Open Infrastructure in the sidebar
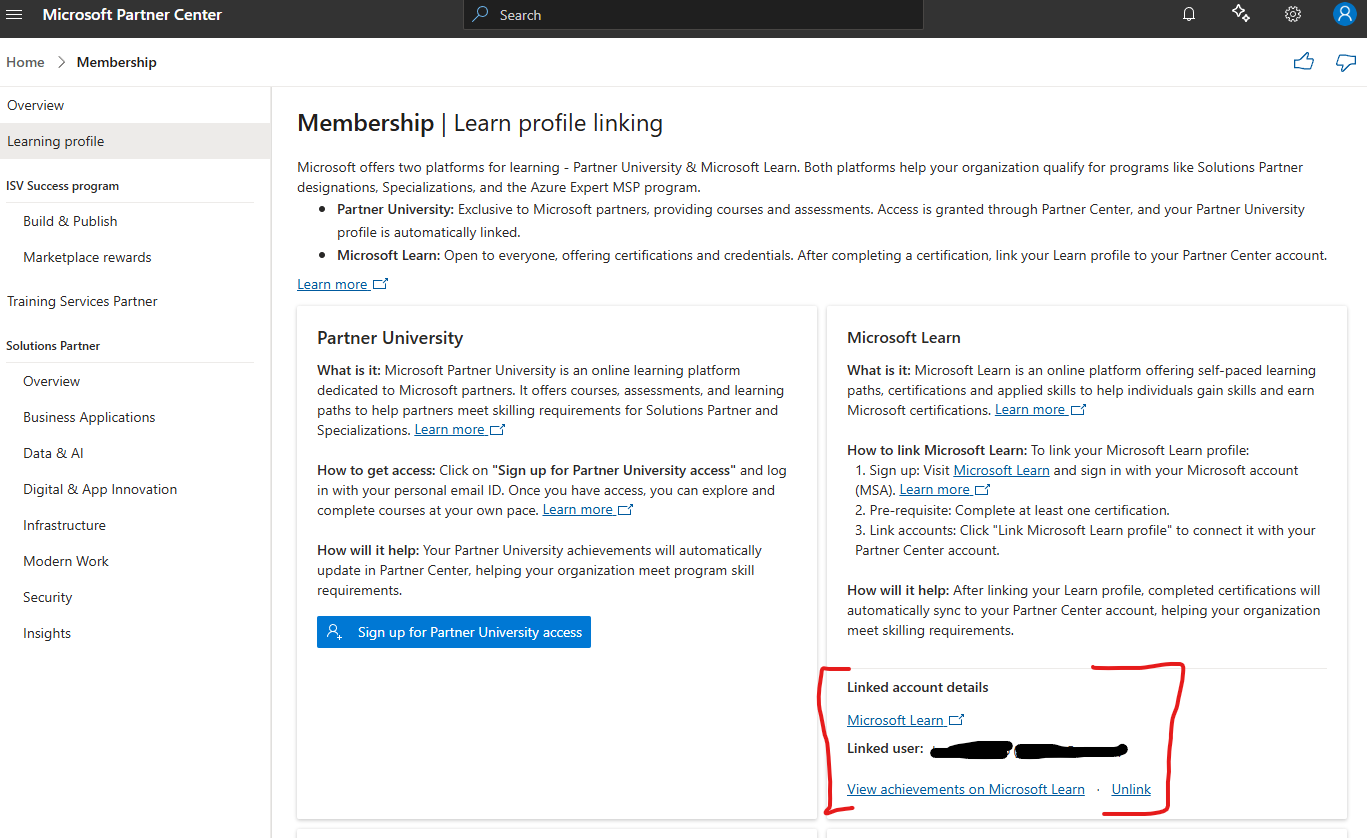 pyautogui.click(x=64, y=525)
